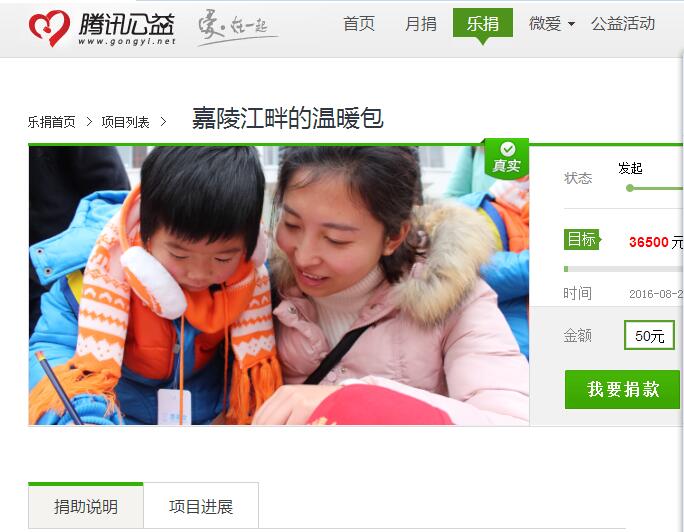Select the active 乐捐 navigation tab
The width and height of the screenshot is (684, 532).
(x=482, y=23)
